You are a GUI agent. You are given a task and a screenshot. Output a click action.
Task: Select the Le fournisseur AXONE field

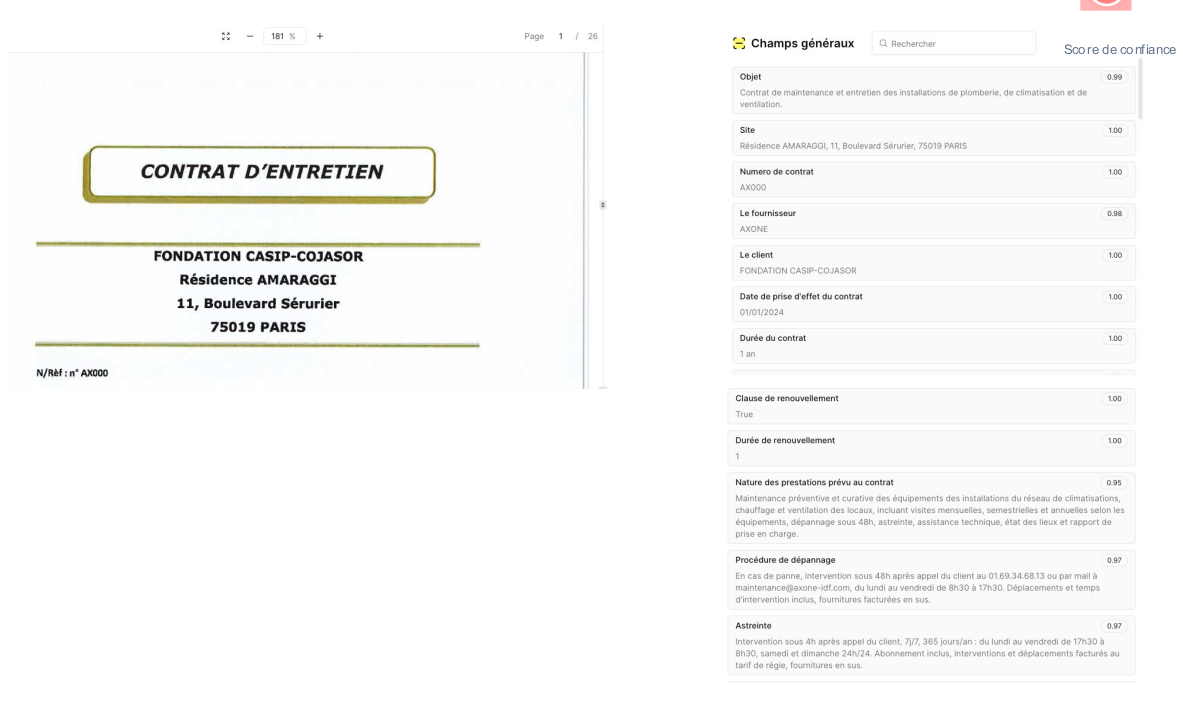pos(930,221)
